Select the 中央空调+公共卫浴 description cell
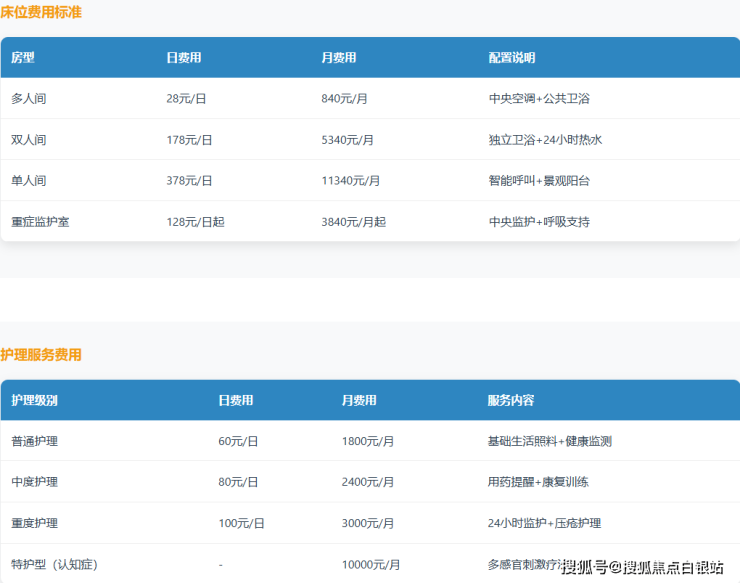Viewport: 740px width, 583px height. 539,99
